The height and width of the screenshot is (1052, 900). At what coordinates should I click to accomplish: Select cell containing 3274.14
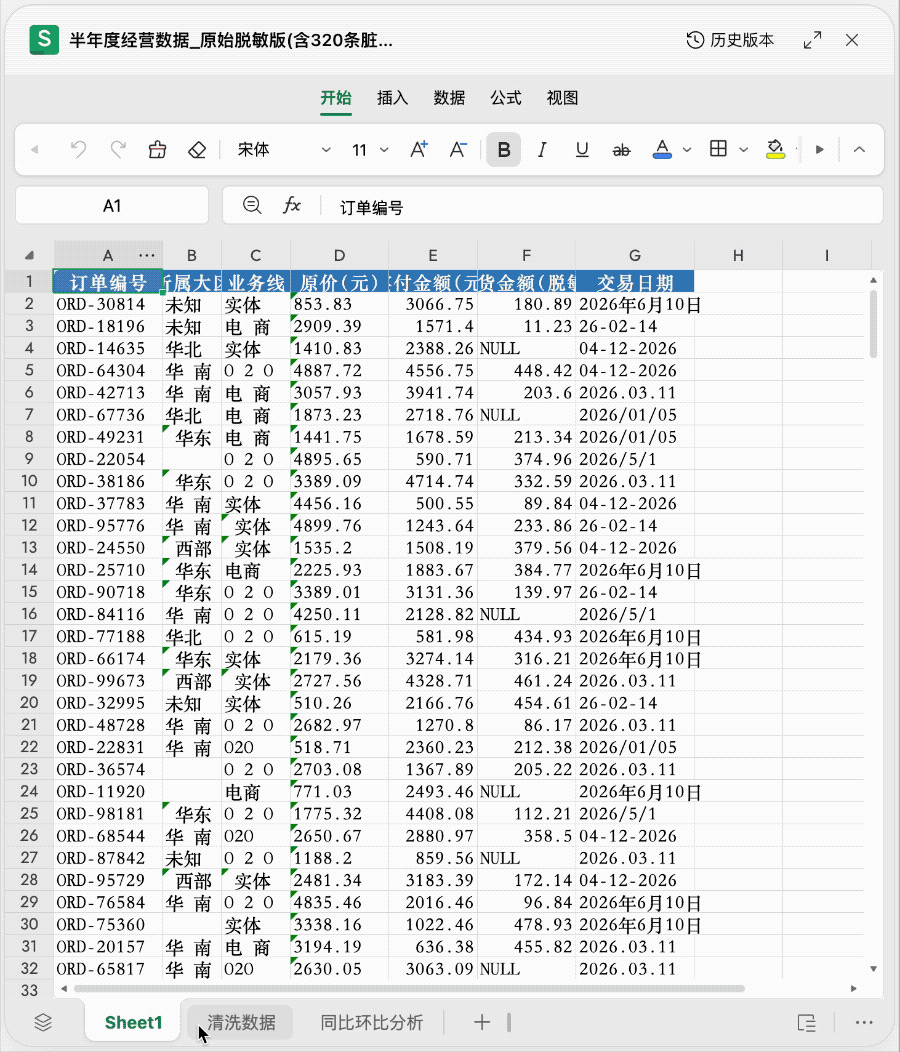(433, 659)
